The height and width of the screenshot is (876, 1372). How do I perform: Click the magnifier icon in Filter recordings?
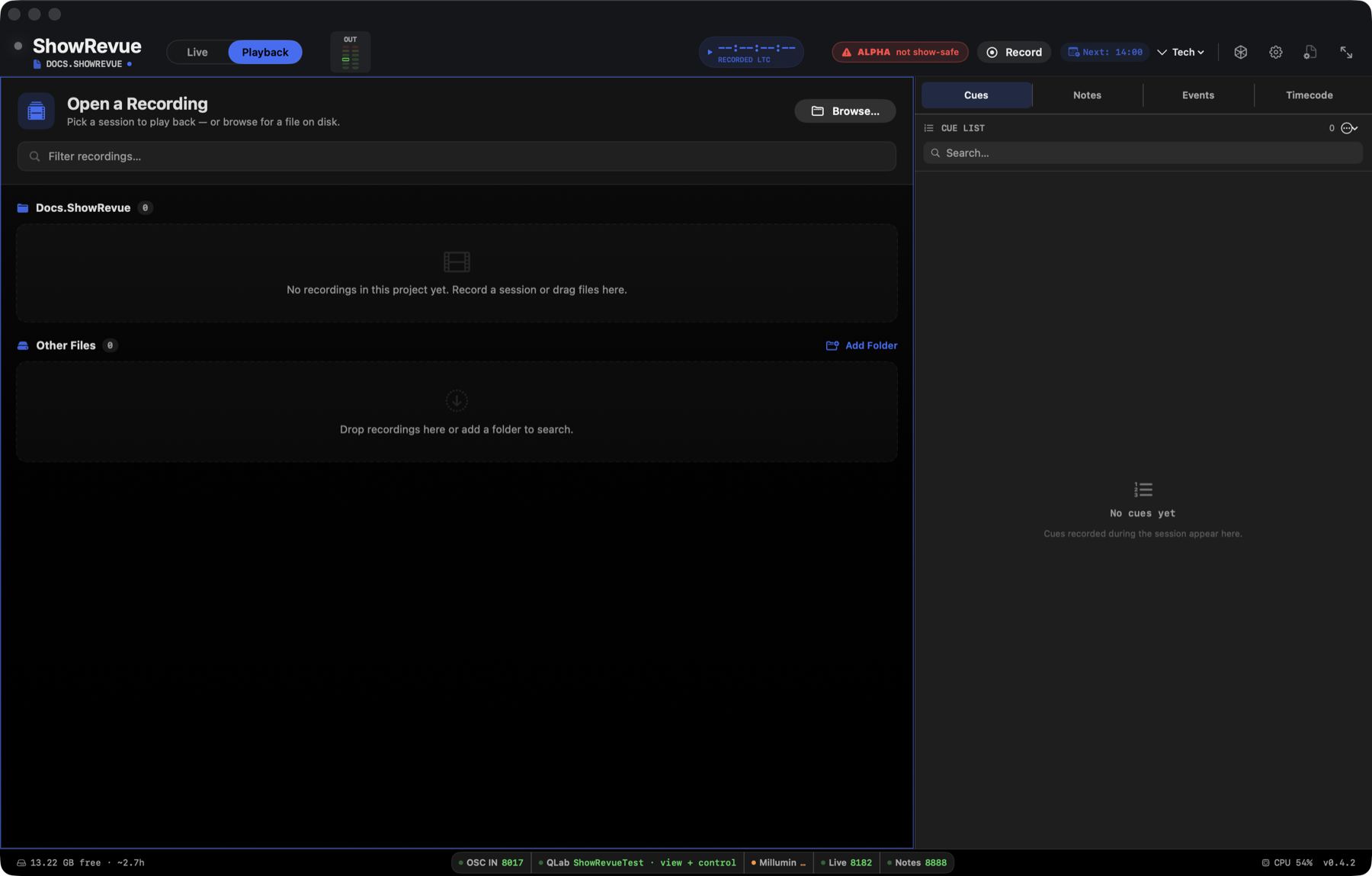(x=34, y=156)
